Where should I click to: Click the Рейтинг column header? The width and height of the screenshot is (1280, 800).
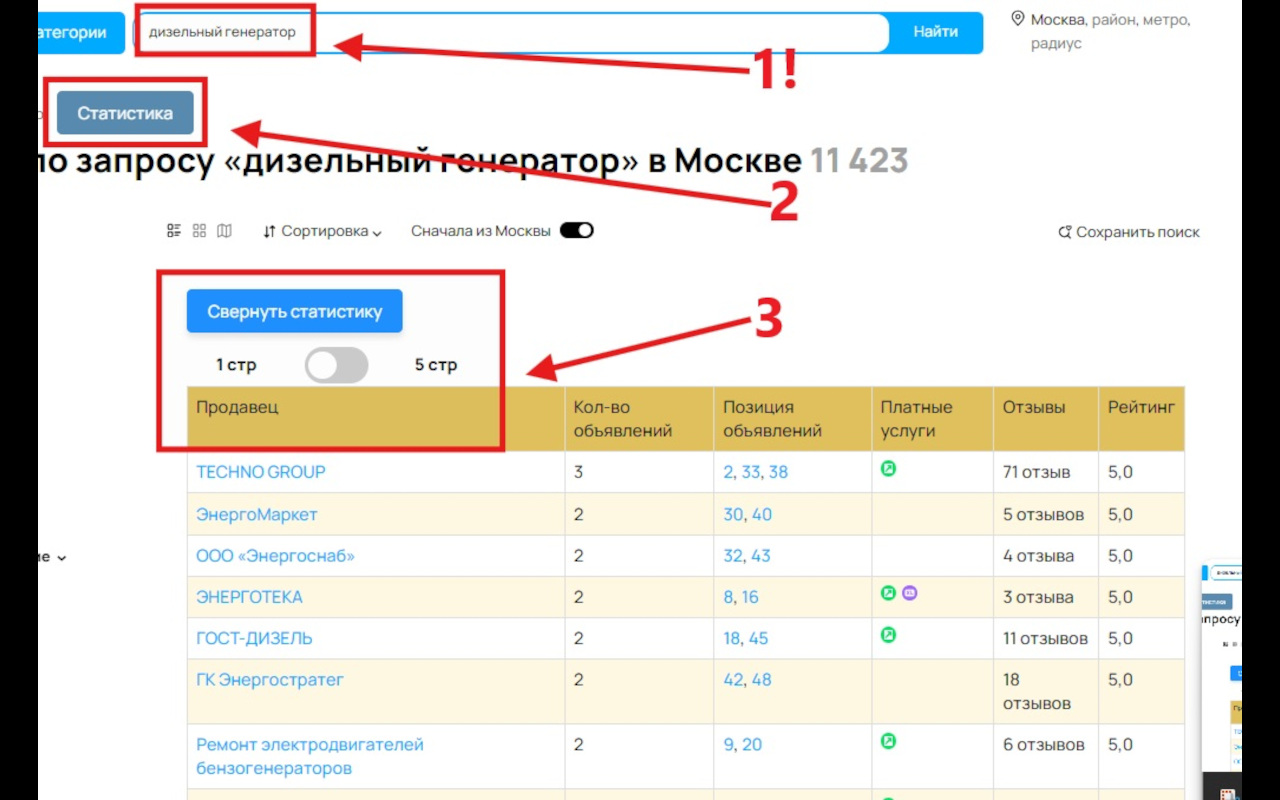click(1141, 419)
